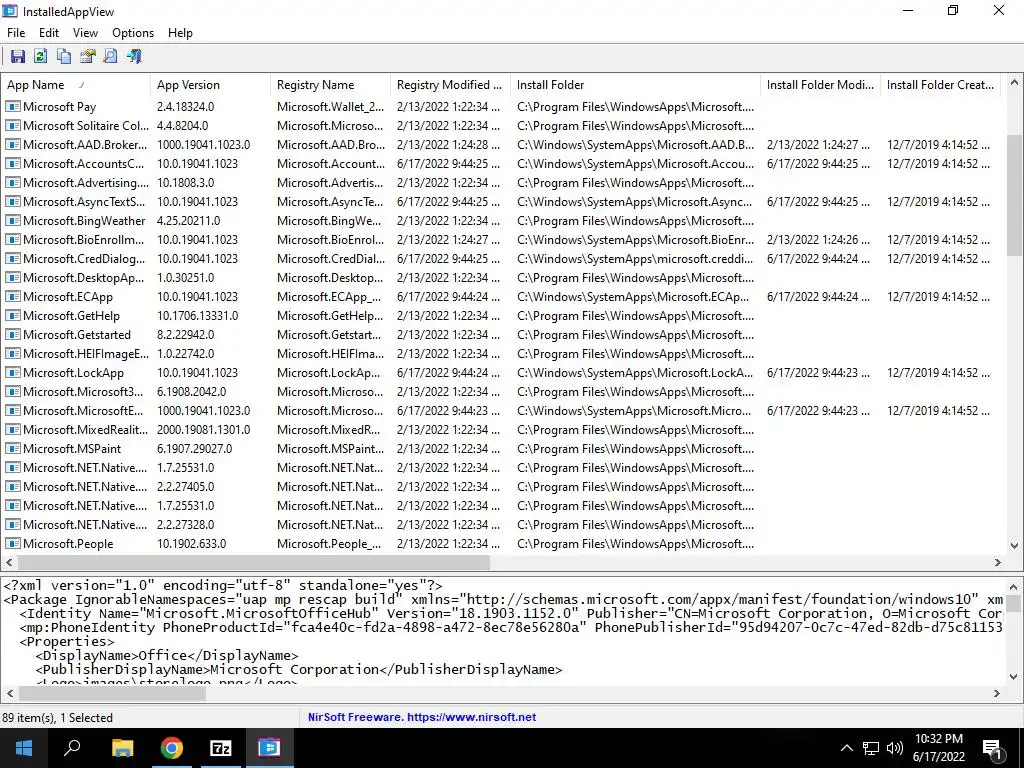This screenshot has width=1024, height=768.
Task: Sort by Registry Modified column header
Action: (451, 85)
